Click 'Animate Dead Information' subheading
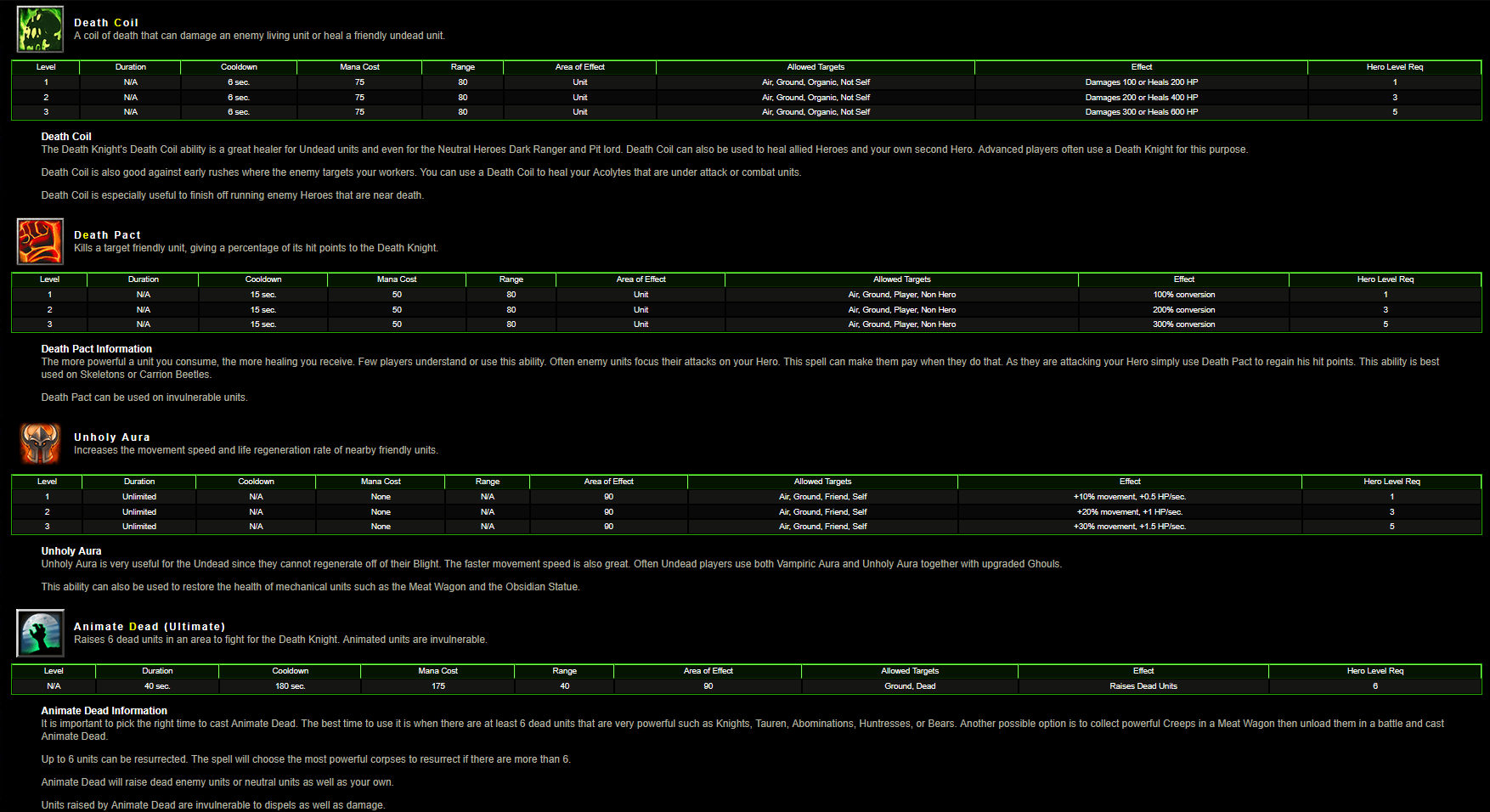Viewport: 1490px width, 812px height. [x=104, y=711]
